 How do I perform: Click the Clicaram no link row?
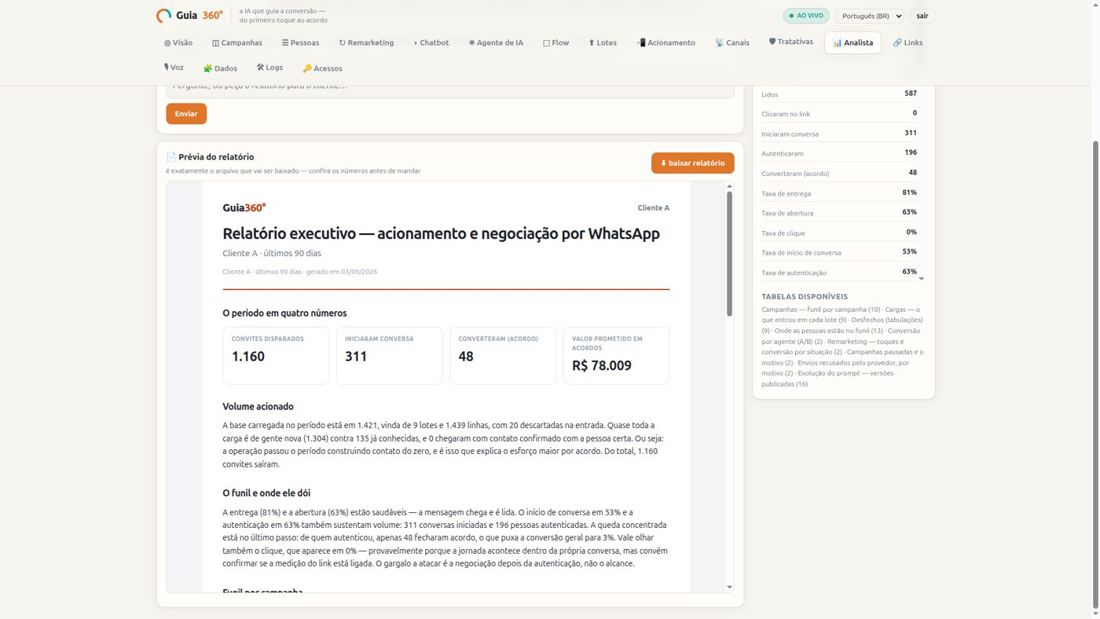(839, 113)
